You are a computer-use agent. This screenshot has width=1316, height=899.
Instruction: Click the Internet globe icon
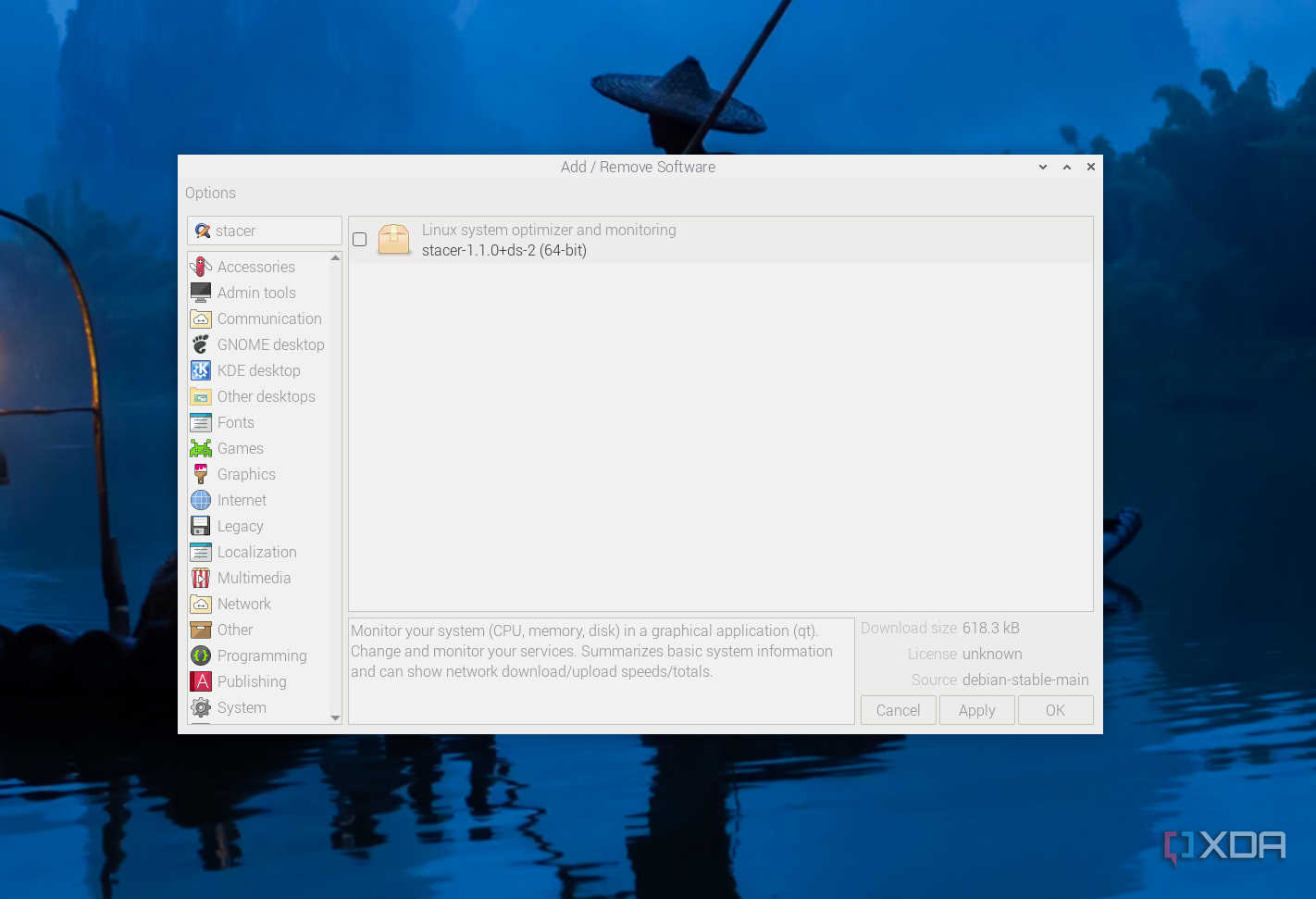[201, 500]
